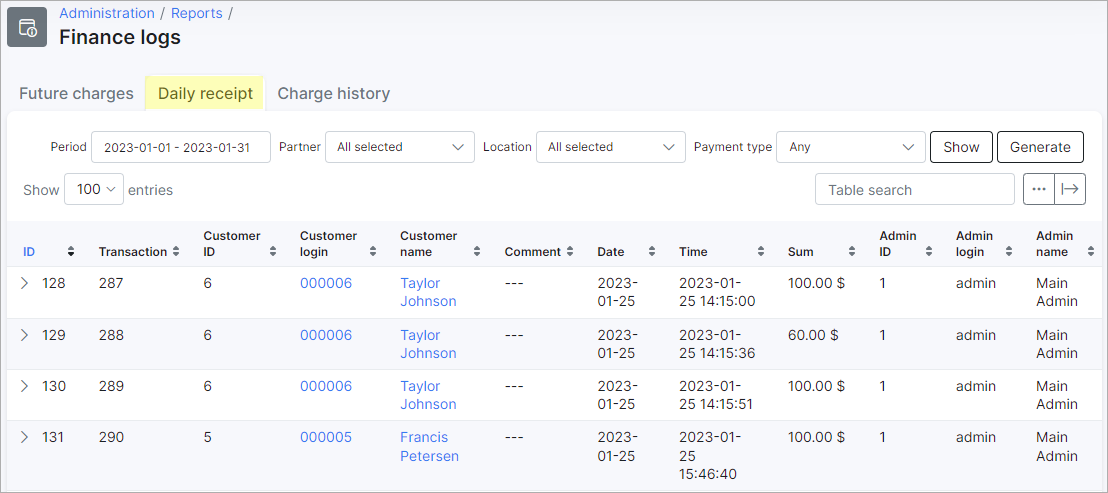1108x493 pixels.
Task: Switch to the Charge history tab
Action: click(x=334, y=93)
